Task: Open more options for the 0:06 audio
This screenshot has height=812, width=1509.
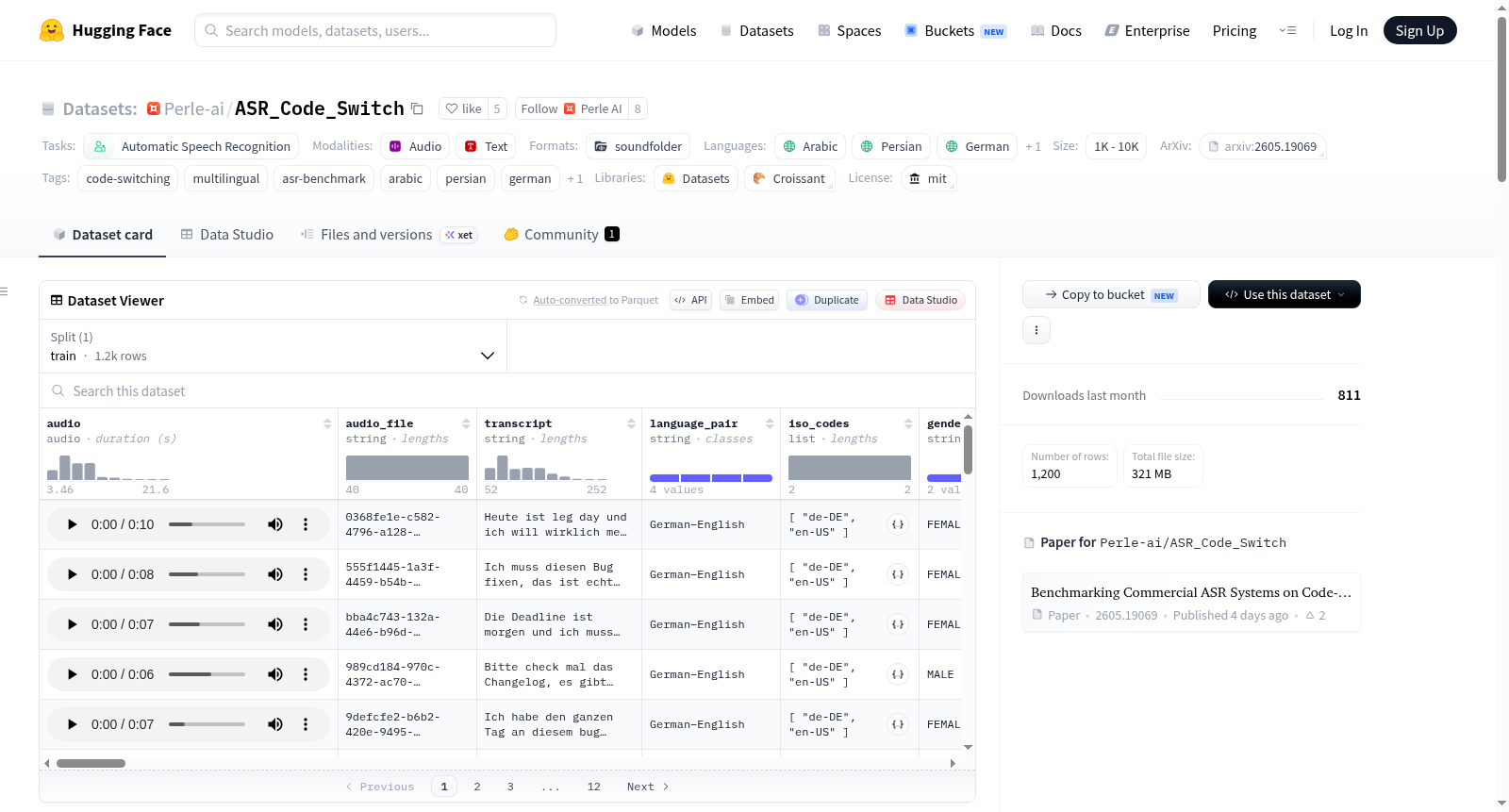Action: click(x=306, y=674)
